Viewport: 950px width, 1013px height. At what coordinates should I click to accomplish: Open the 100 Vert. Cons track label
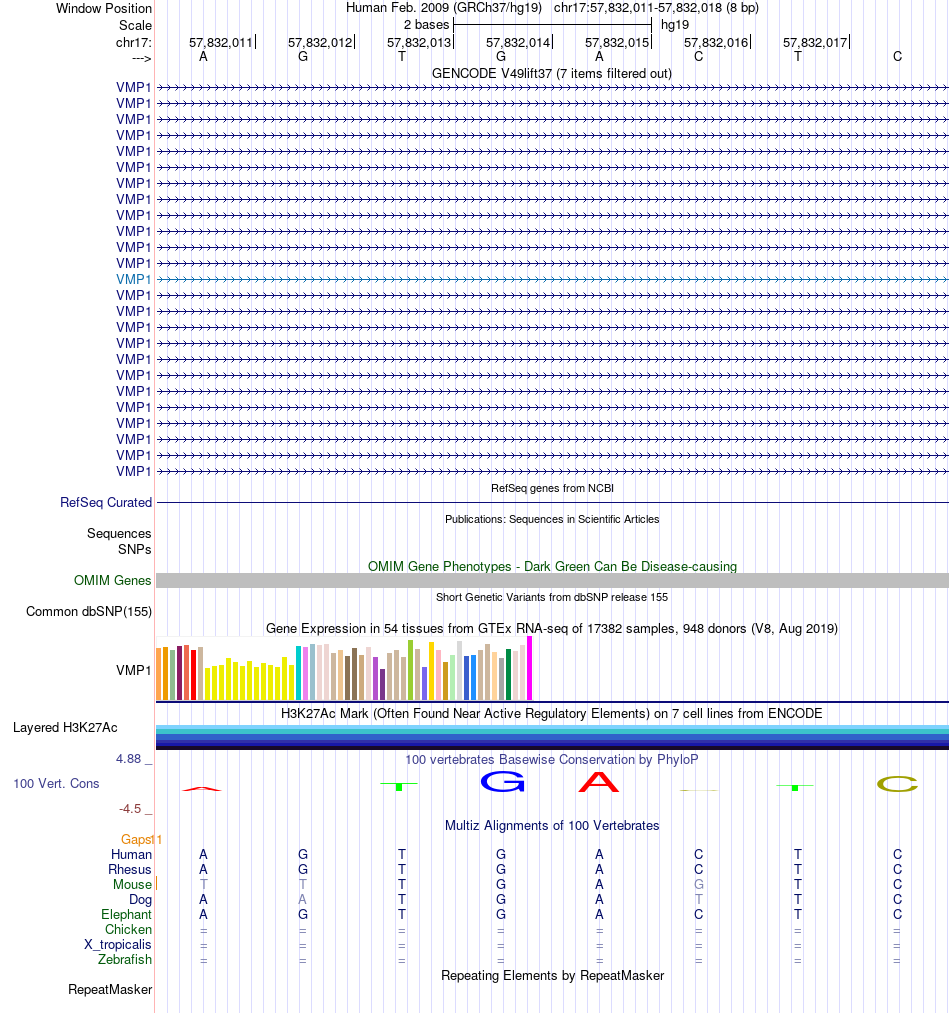56,783
